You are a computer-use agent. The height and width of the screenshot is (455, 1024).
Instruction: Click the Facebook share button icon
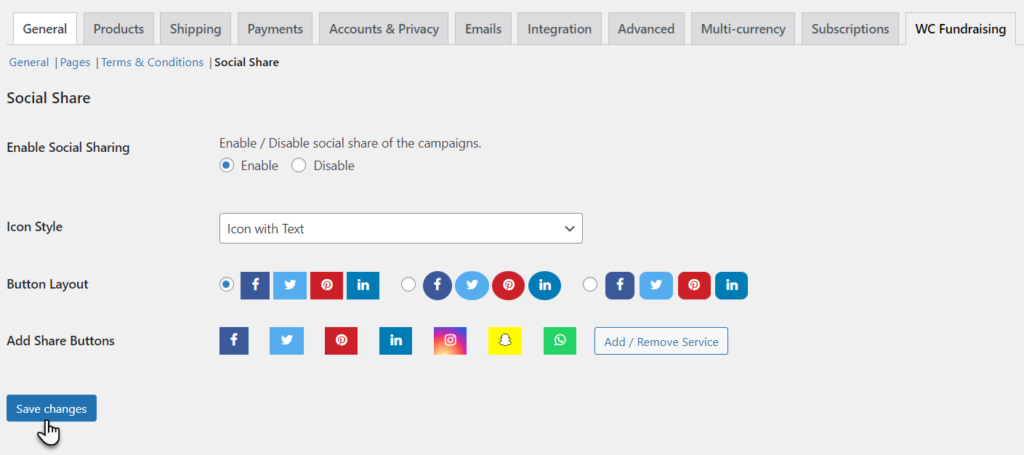[234, 341]
